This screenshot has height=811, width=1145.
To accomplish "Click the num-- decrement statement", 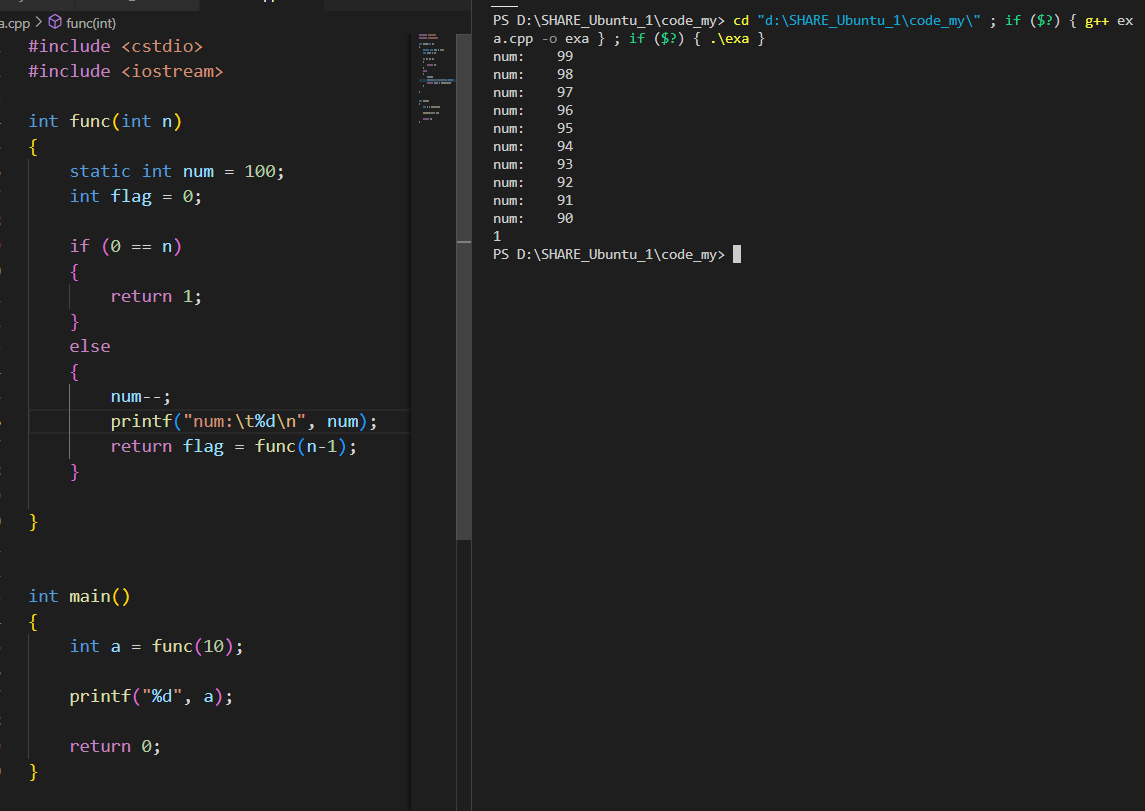I will click(x=141, y=396).
